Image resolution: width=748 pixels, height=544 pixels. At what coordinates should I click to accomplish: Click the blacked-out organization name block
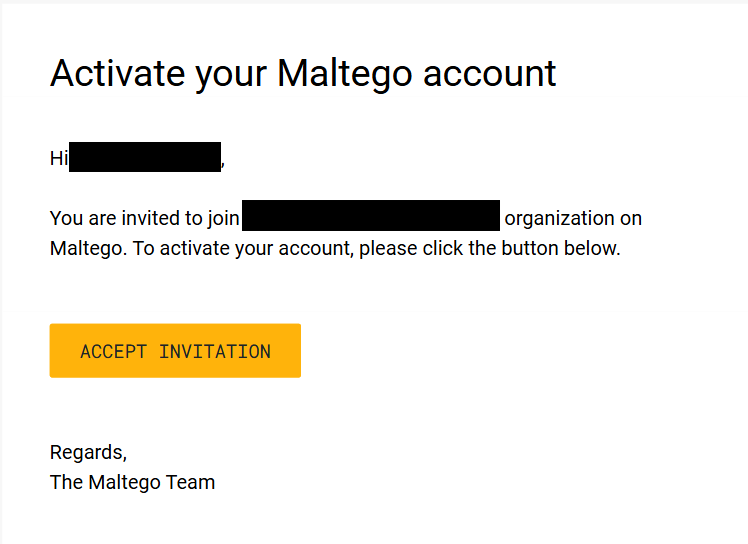click(x=371, y=216)
